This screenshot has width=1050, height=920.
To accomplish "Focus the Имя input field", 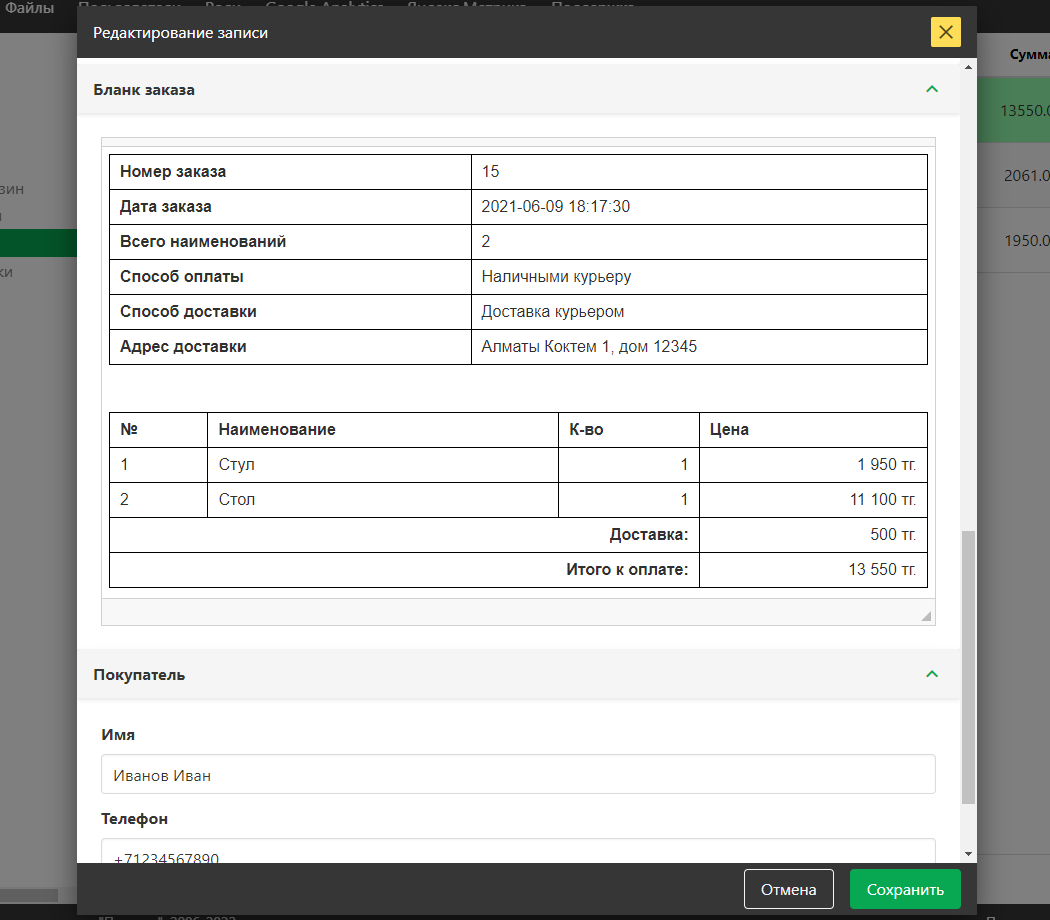I will tap(518, 775).
